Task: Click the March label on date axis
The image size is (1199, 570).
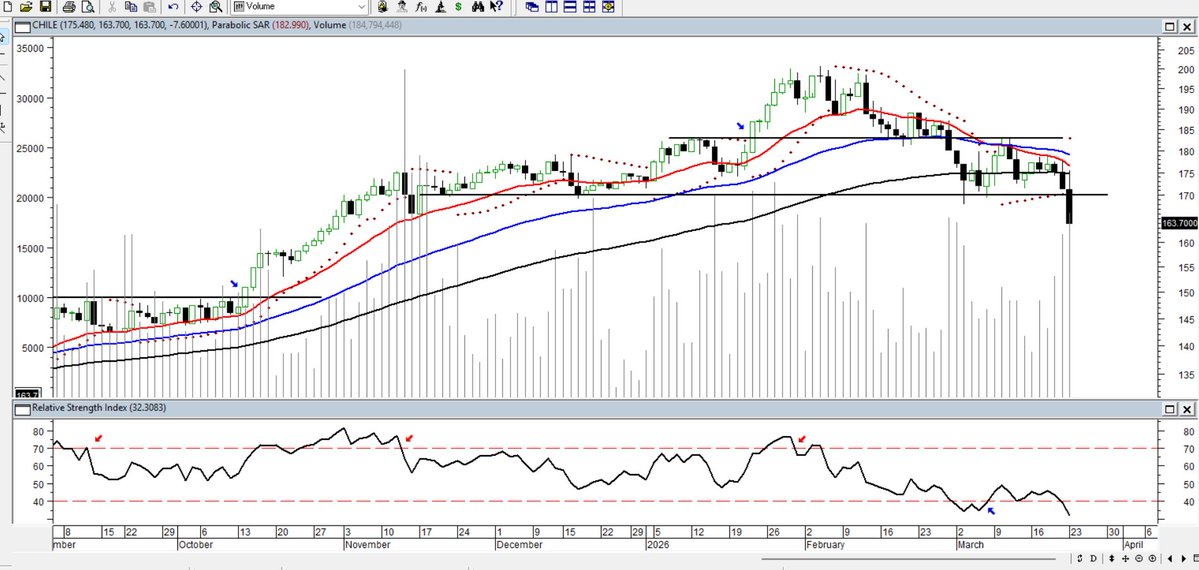Action: [x=971, y=545]
